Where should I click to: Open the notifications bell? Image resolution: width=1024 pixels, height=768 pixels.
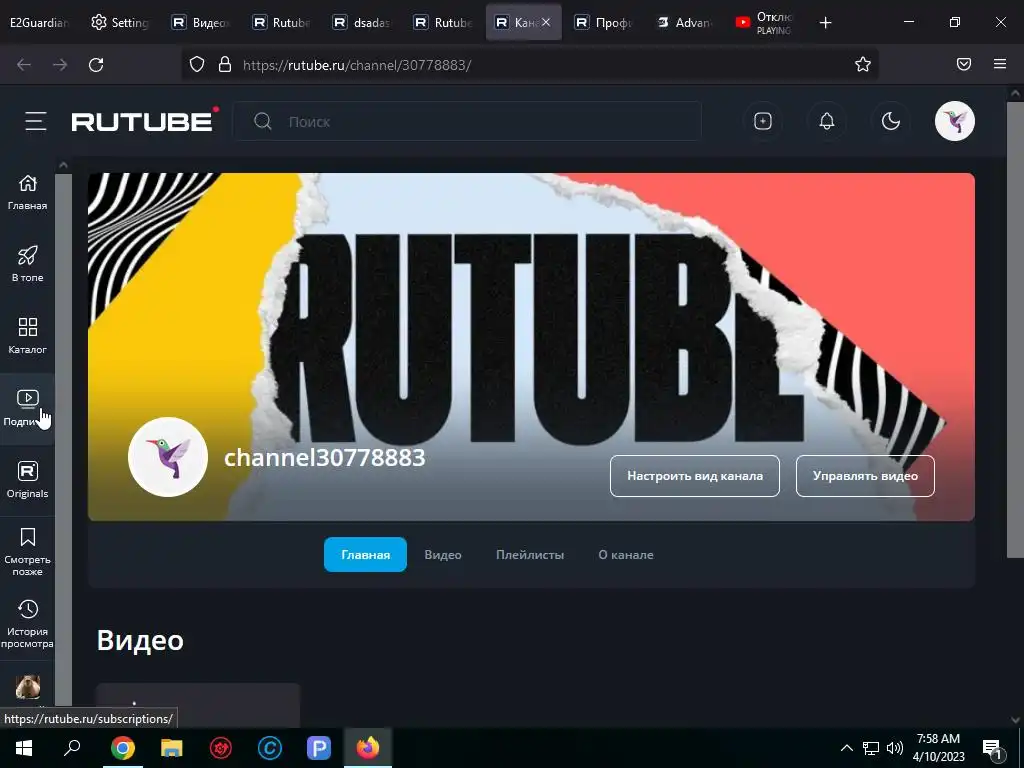pos(827,121)
